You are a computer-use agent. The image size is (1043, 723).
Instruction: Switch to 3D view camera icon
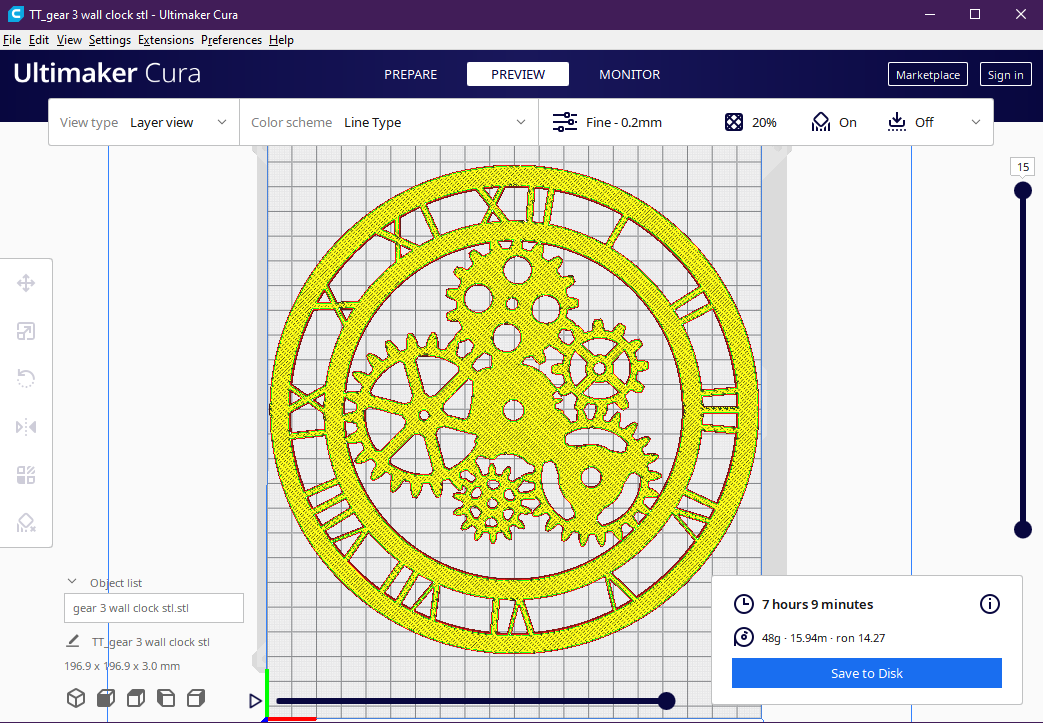[x=76, y=698]
